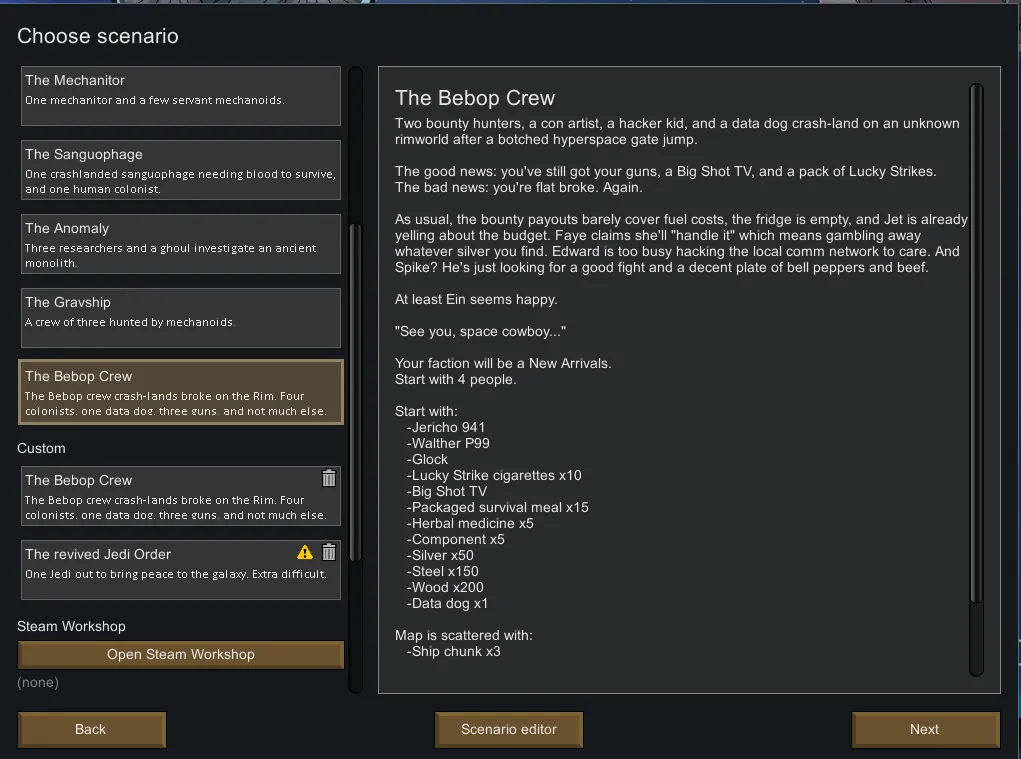Image resolution: width=1021 pixels, height=759 pixels.
Task: Open the Scenario editor
Action: point(509,729)
